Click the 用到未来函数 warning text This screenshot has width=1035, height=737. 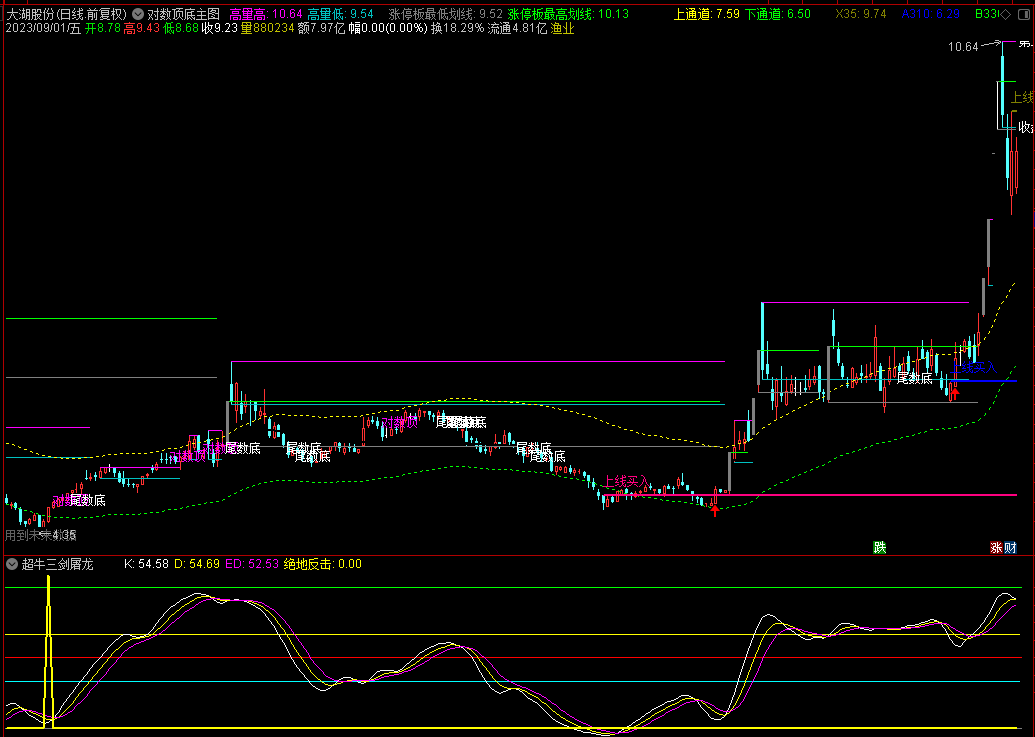click(40, 535)
